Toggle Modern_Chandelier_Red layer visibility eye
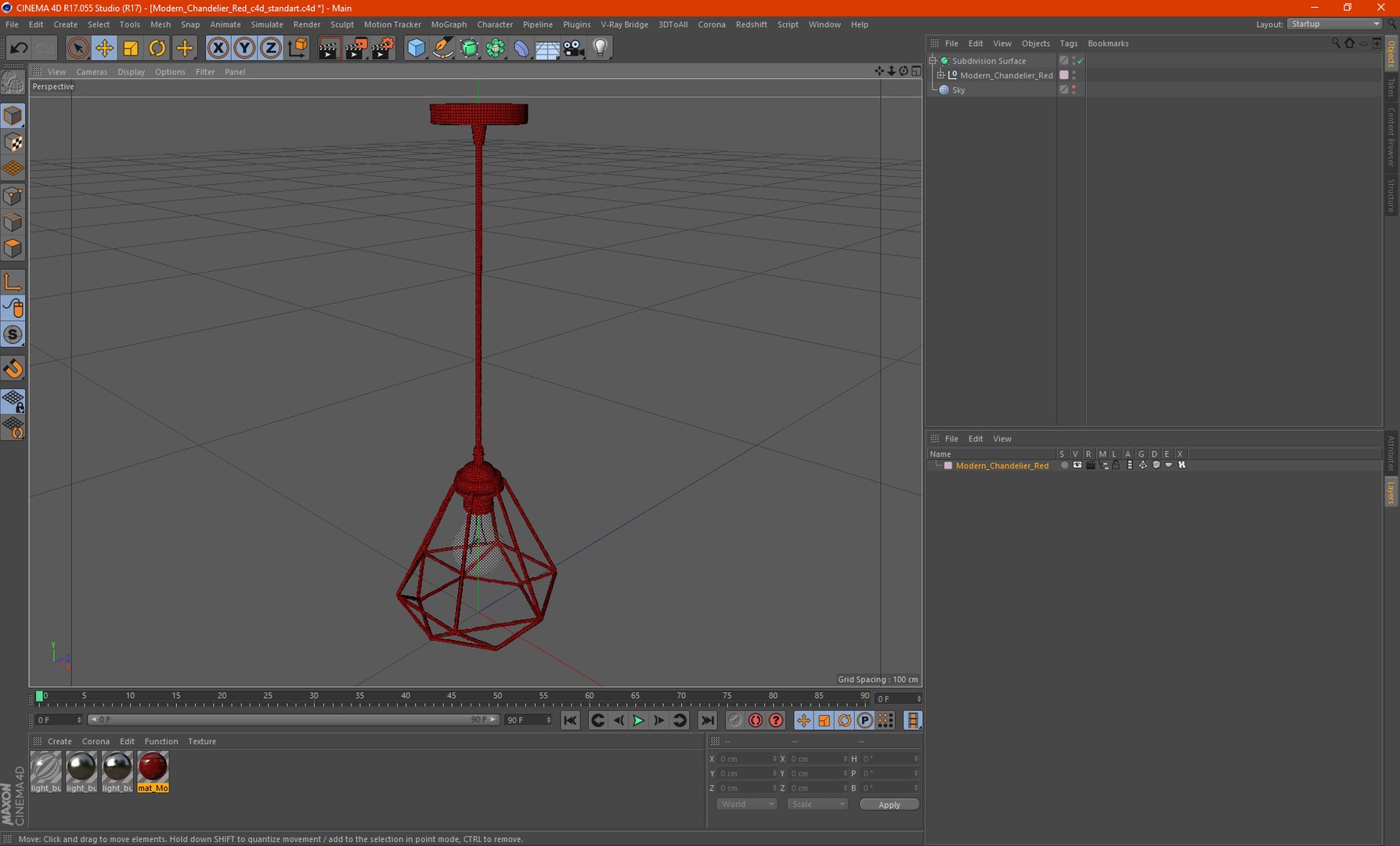Image resolution: width=1400 pixels, height=846 pixels. (x=1077, y=465)
